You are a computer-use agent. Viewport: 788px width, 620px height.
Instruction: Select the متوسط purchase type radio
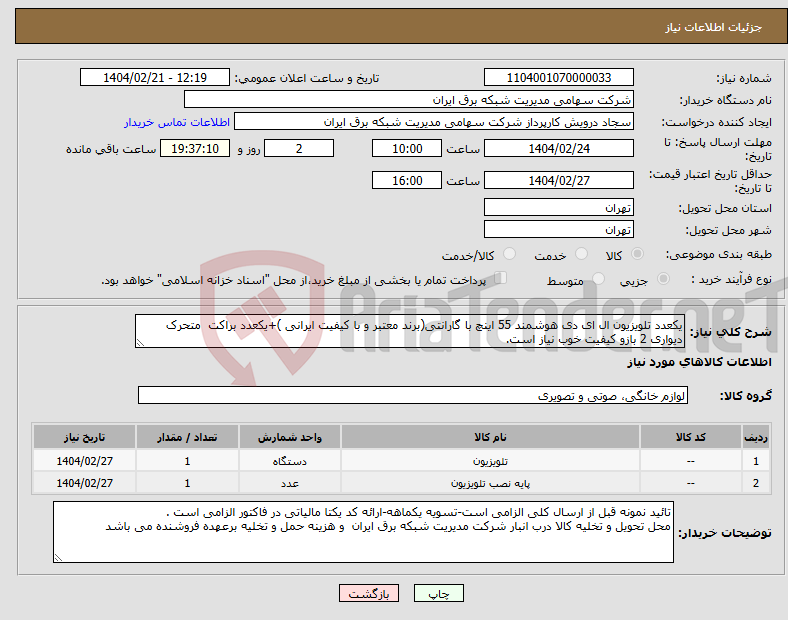point(598,279)
